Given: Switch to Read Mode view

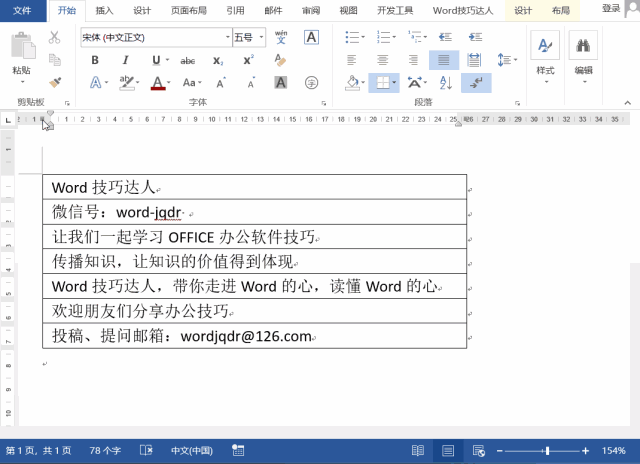Looking at the screenshot, I should (418, 451).
